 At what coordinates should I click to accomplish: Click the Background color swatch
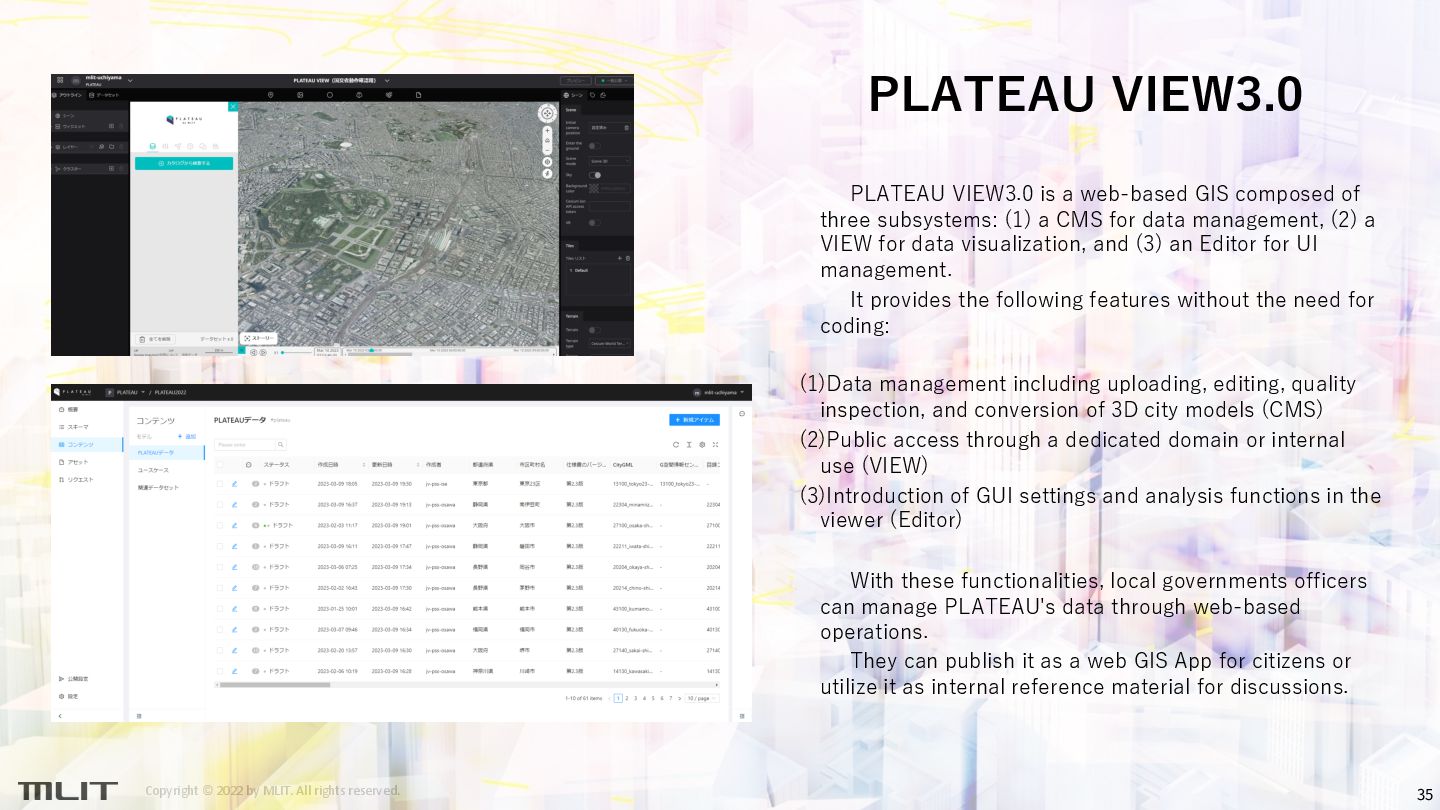[x=594, y=188]
